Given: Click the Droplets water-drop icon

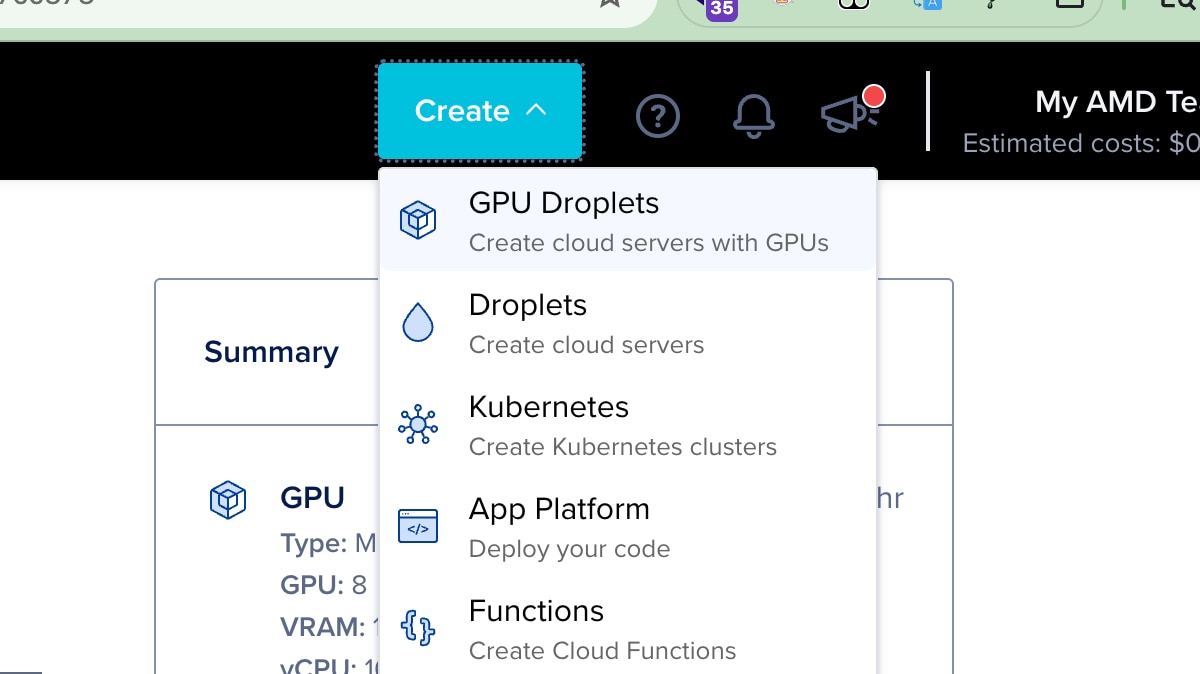Looking at the screenshot, I should [x=417, y=322].
